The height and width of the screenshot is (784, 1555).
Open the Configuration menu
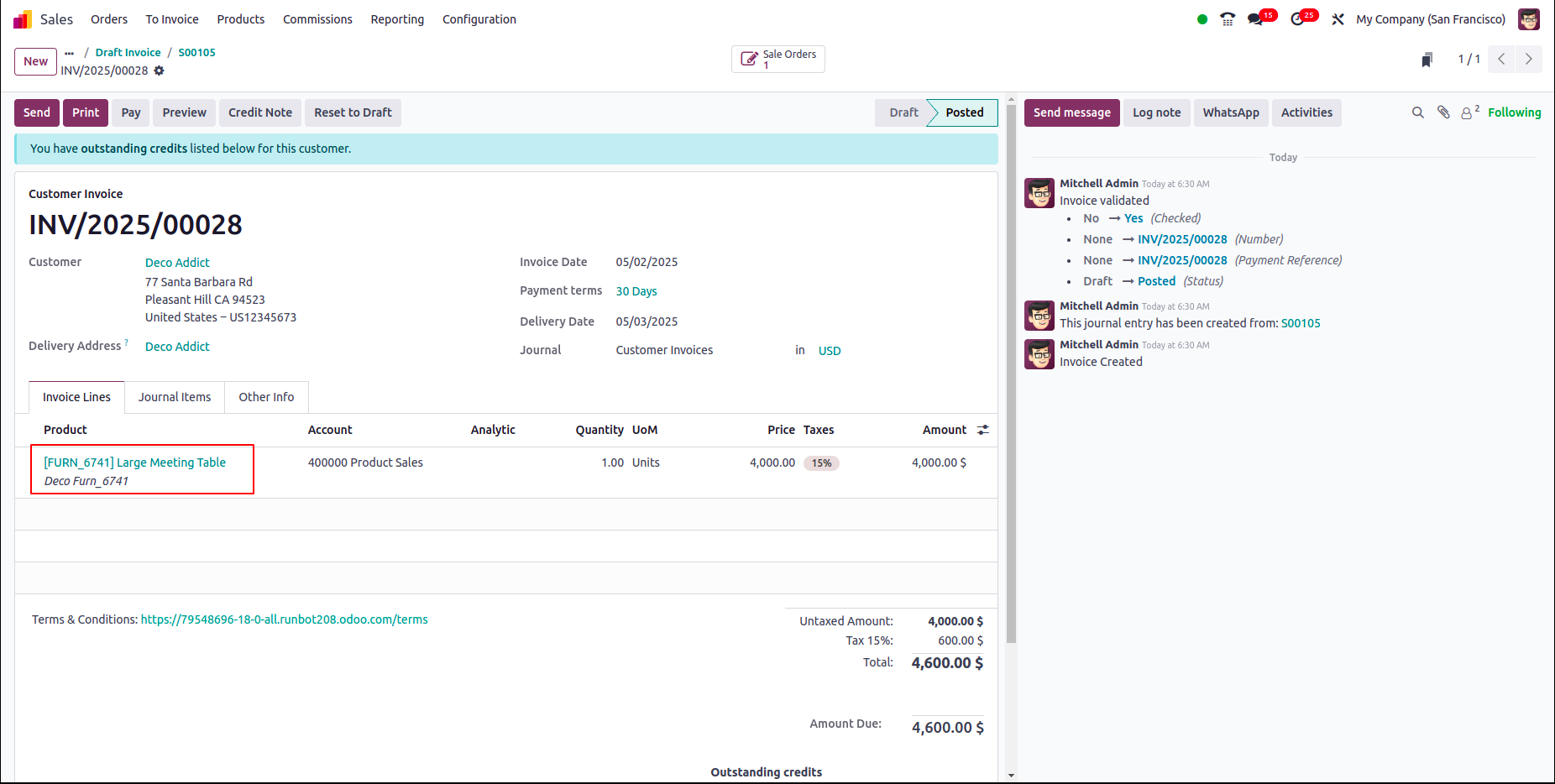(479, 19)
